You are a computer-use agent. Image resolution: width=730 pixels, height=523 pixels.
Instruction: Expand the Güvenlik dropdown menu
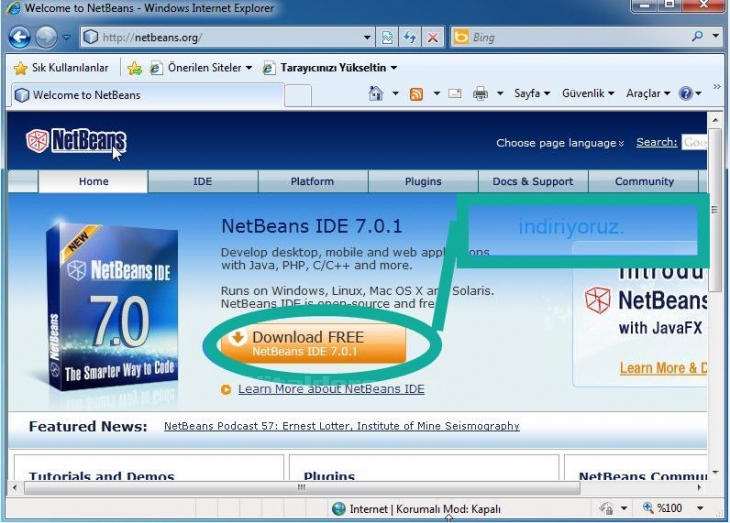click(588, 94)
